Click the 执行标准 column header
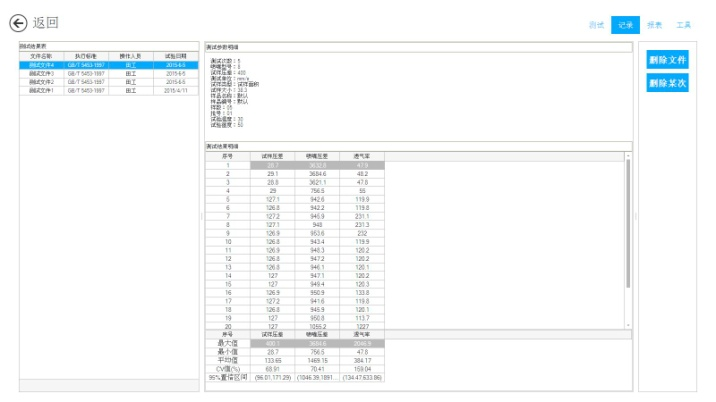The height and width of the screenshot is (402, 716). [x=85, y=56]
